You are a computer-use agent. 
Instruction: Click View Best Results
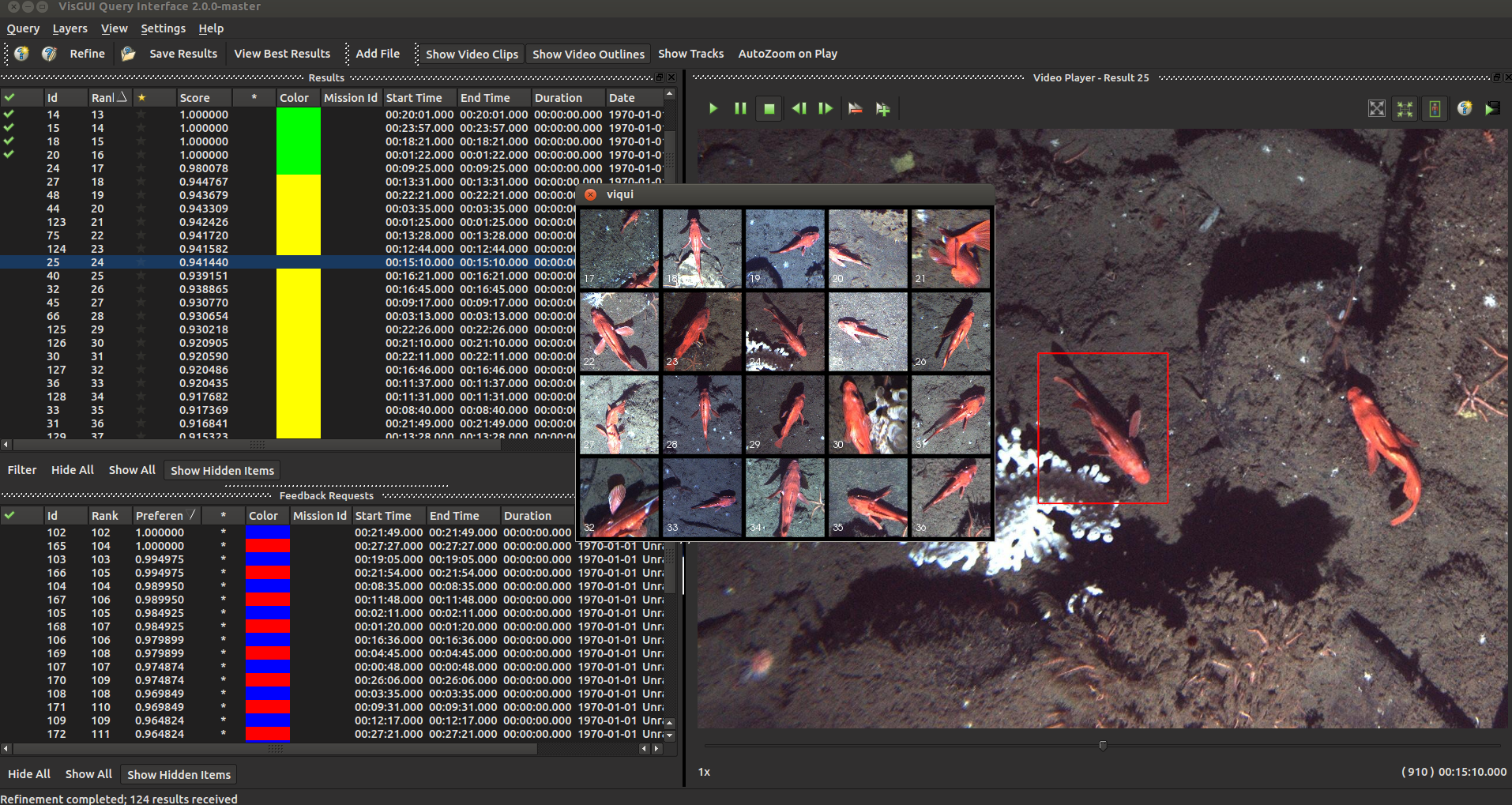point(282,54)
